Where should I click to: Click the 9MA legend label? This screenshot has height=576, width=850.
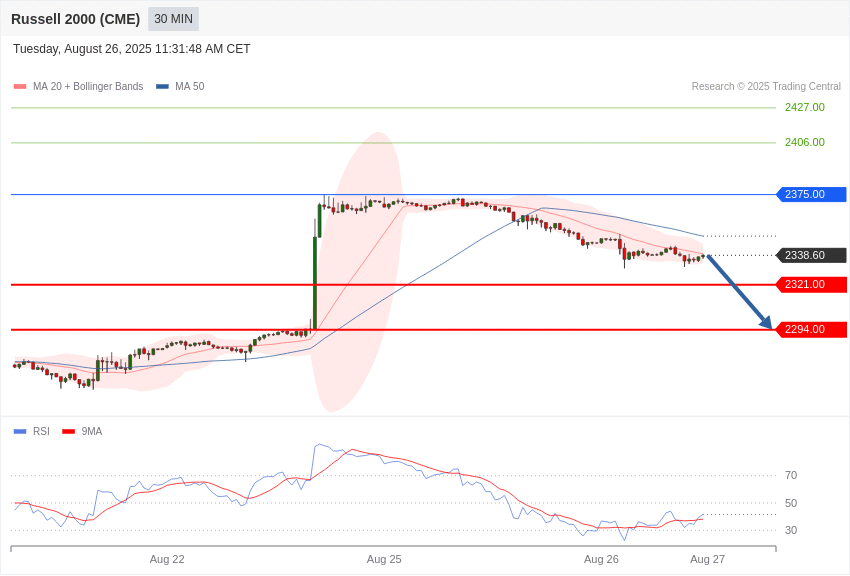(x=92, y=432)
